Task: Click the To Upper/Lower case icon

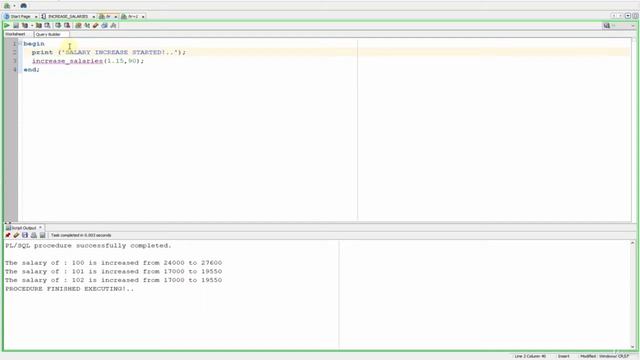Action: coord(87,25)
